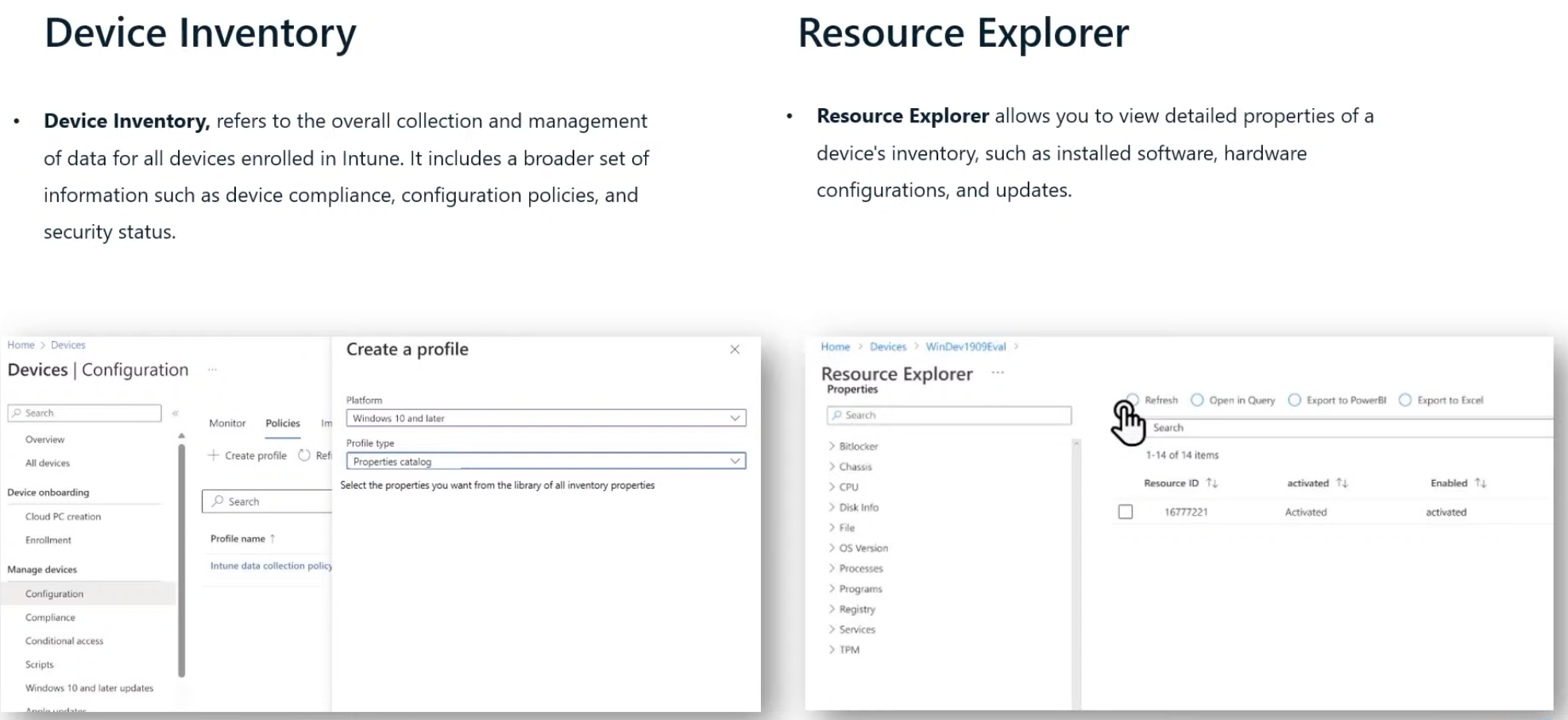
Task: Click Devices breadcrumb above Devices | Configuration
Action: tap(68, 345)
